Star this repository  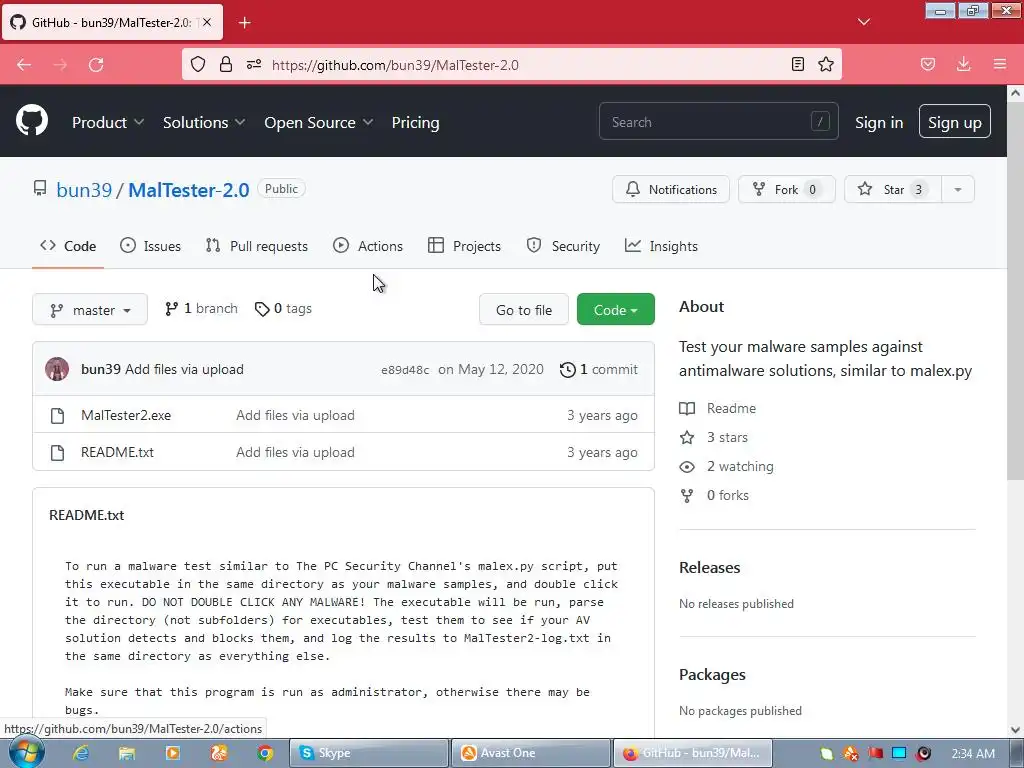point(893,189)
